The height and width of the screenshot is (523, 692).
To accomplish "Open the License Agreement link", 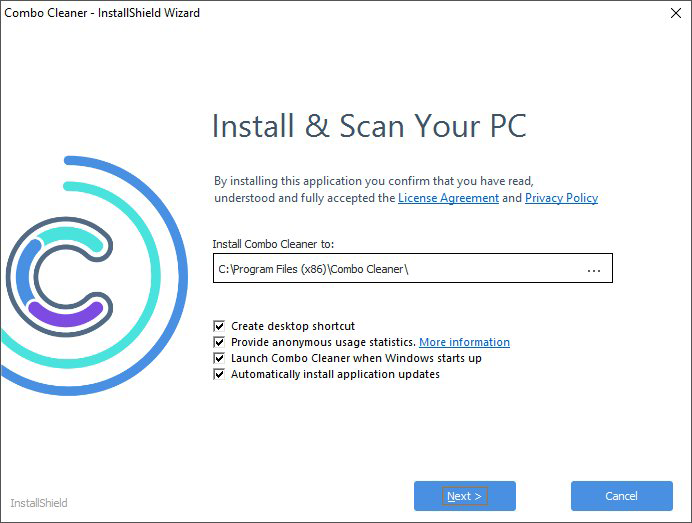I will pos(448,198).
